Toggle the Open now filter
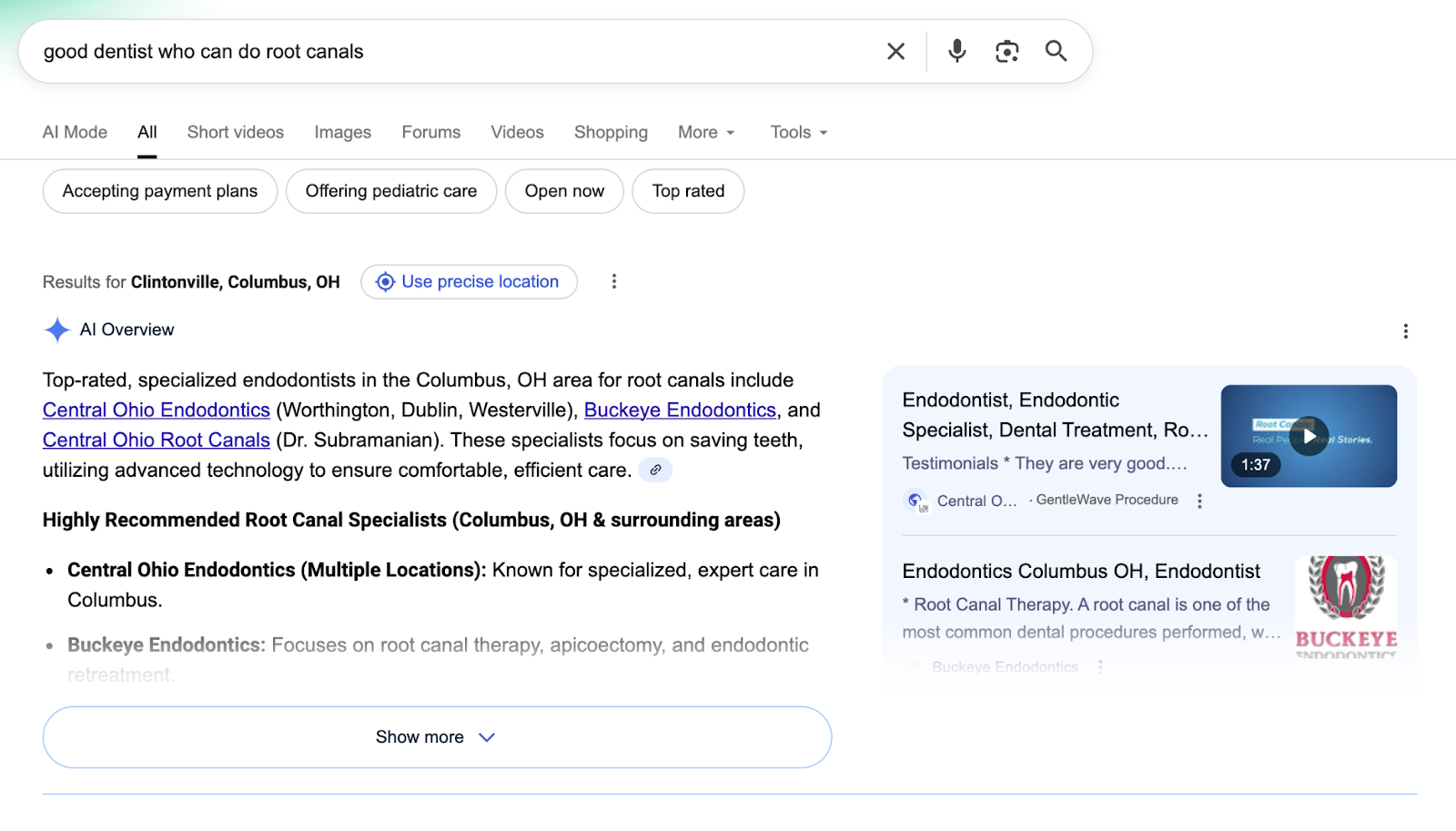This screenshot has height=831, width=1456. (564, 191)
